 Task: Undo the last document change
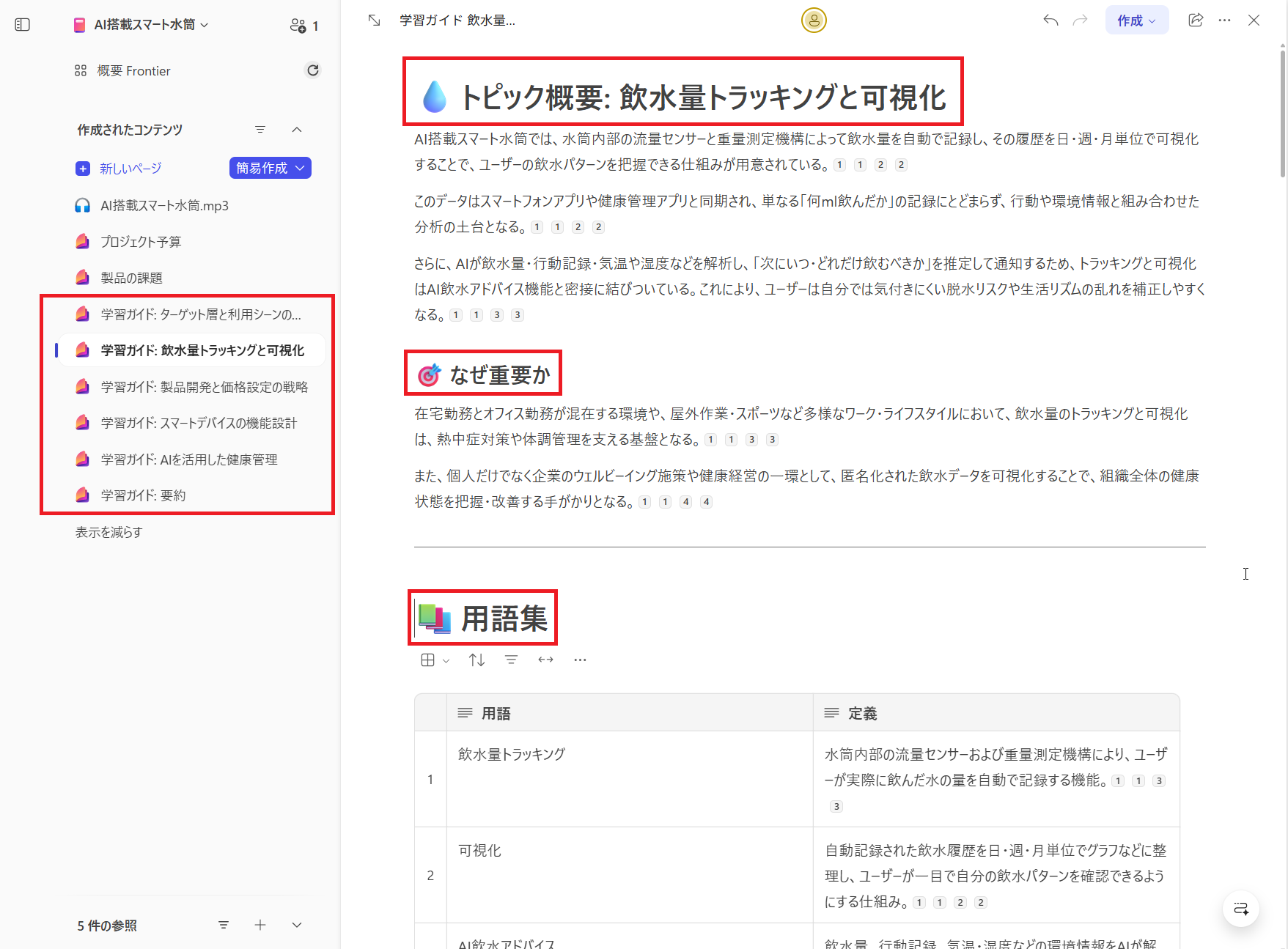click(x=1050, y=20)
